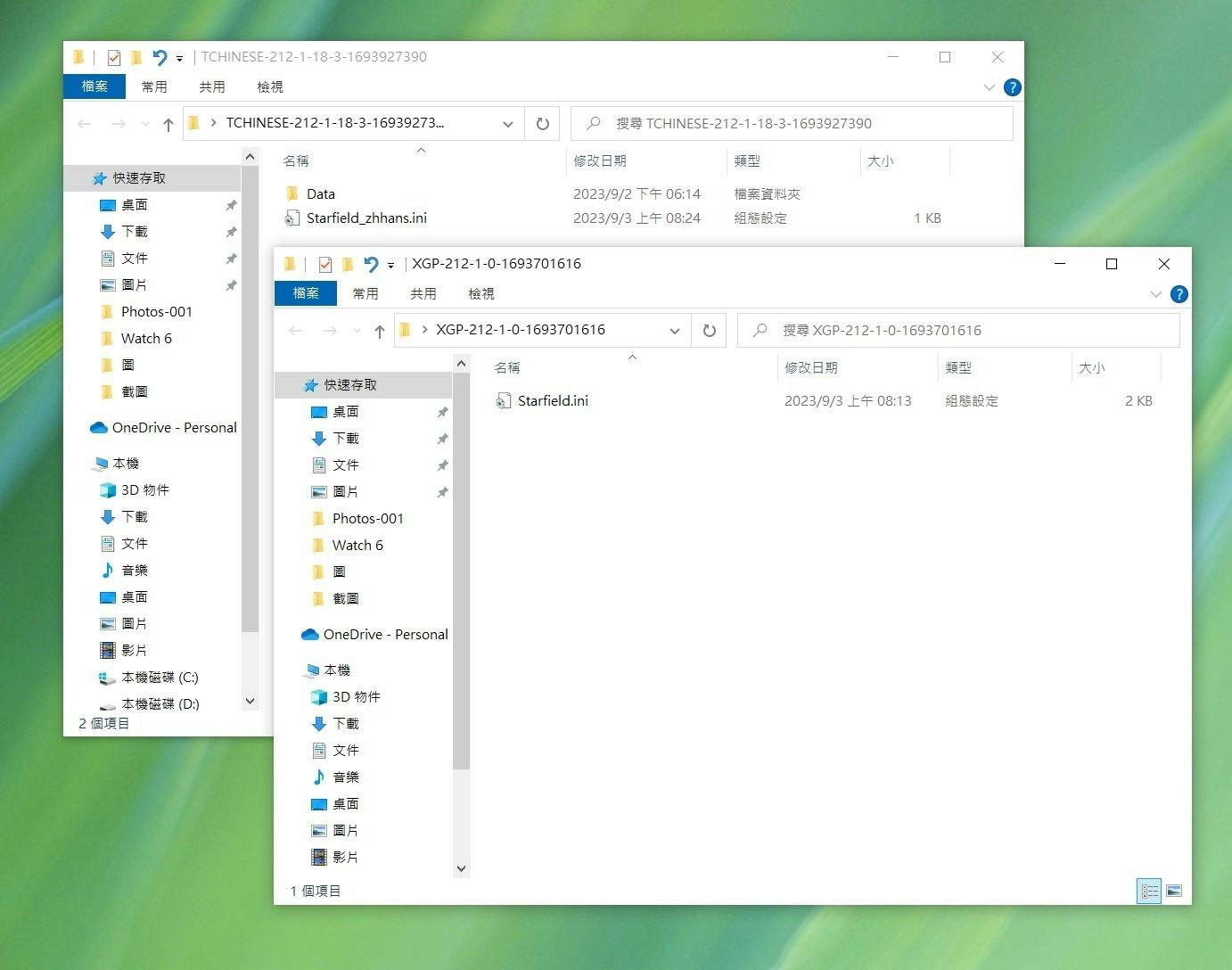Open quick access toolbar dropdown in TCHINESE window

pyautogui.click(x=179, y=58)
